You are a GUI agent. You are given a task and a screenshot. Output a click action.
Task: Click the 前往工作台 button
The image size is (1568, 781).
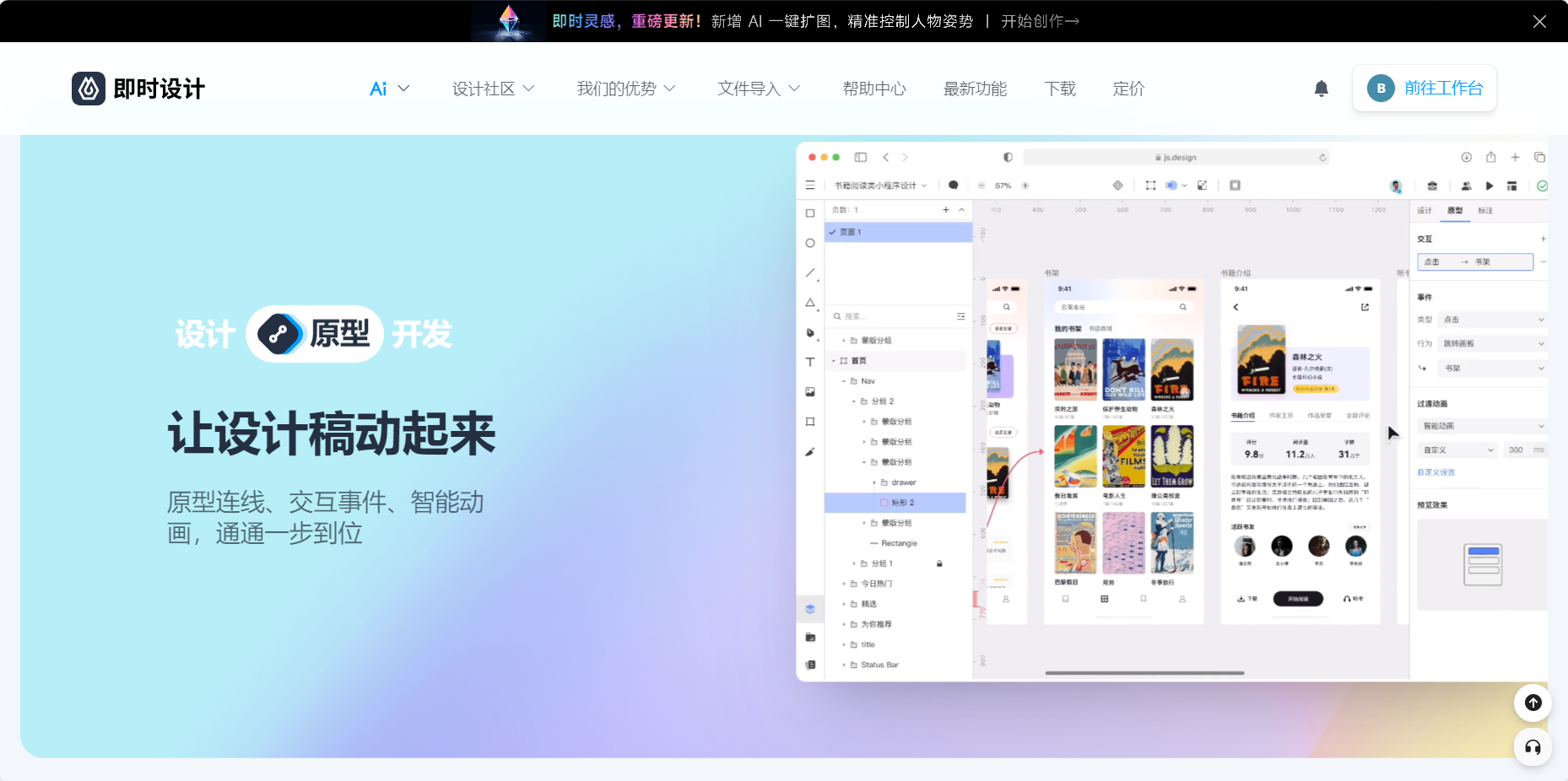click(x=1425, y=88)
